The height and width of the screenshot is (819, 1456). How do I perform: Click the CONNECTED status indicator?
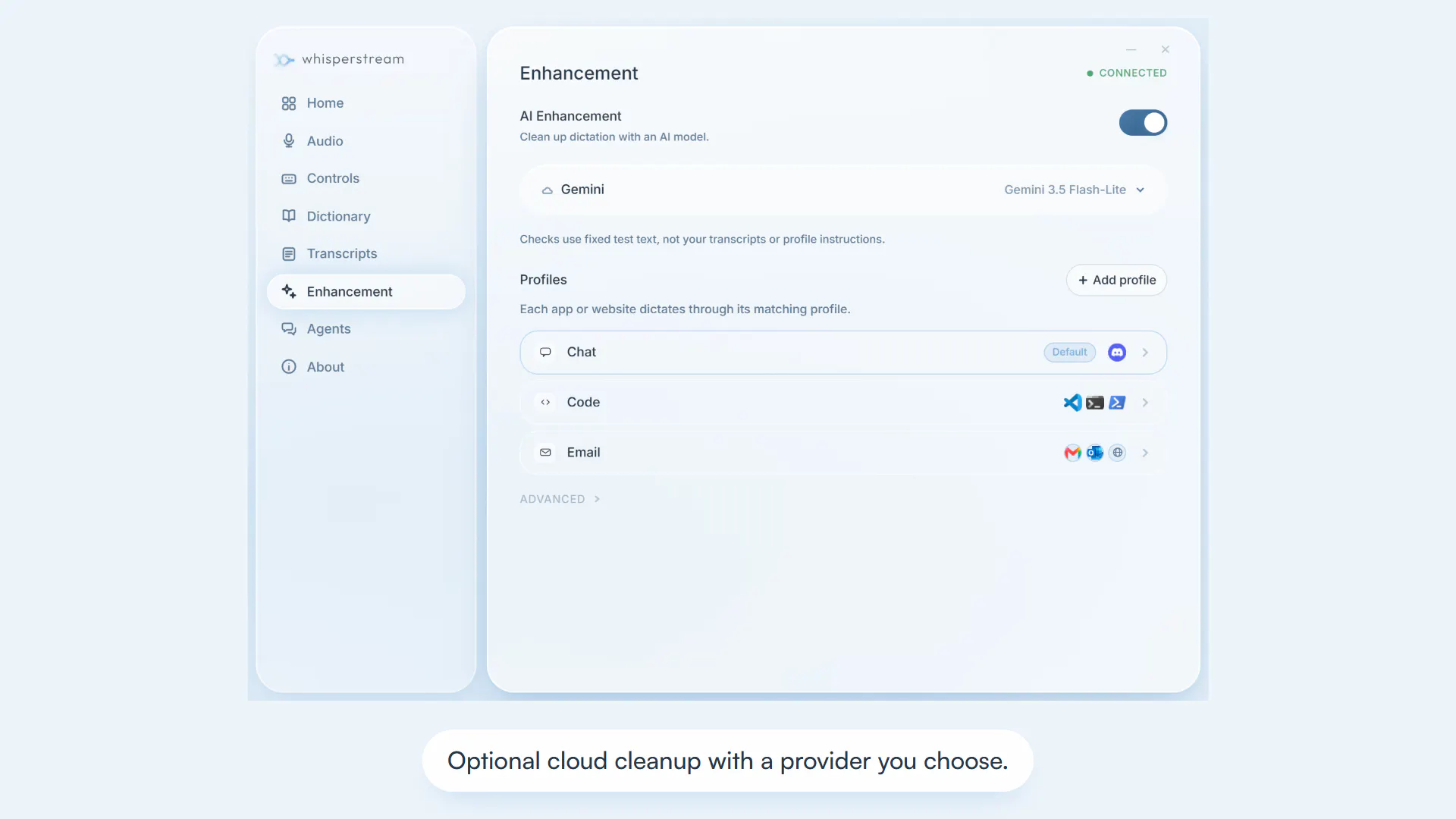coord(1127,74)
